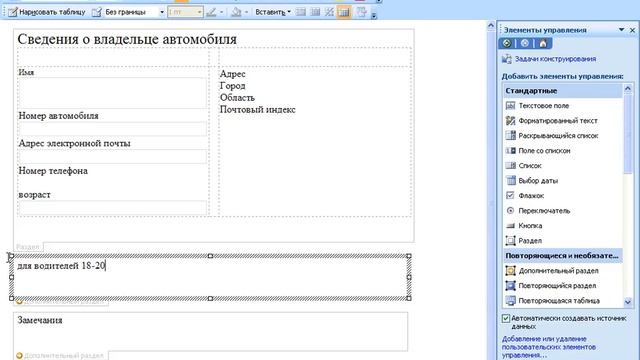Screen dimensions: 640x360
Task: Open the pen color dropdown arrow
Action: (x=222, y=12)
